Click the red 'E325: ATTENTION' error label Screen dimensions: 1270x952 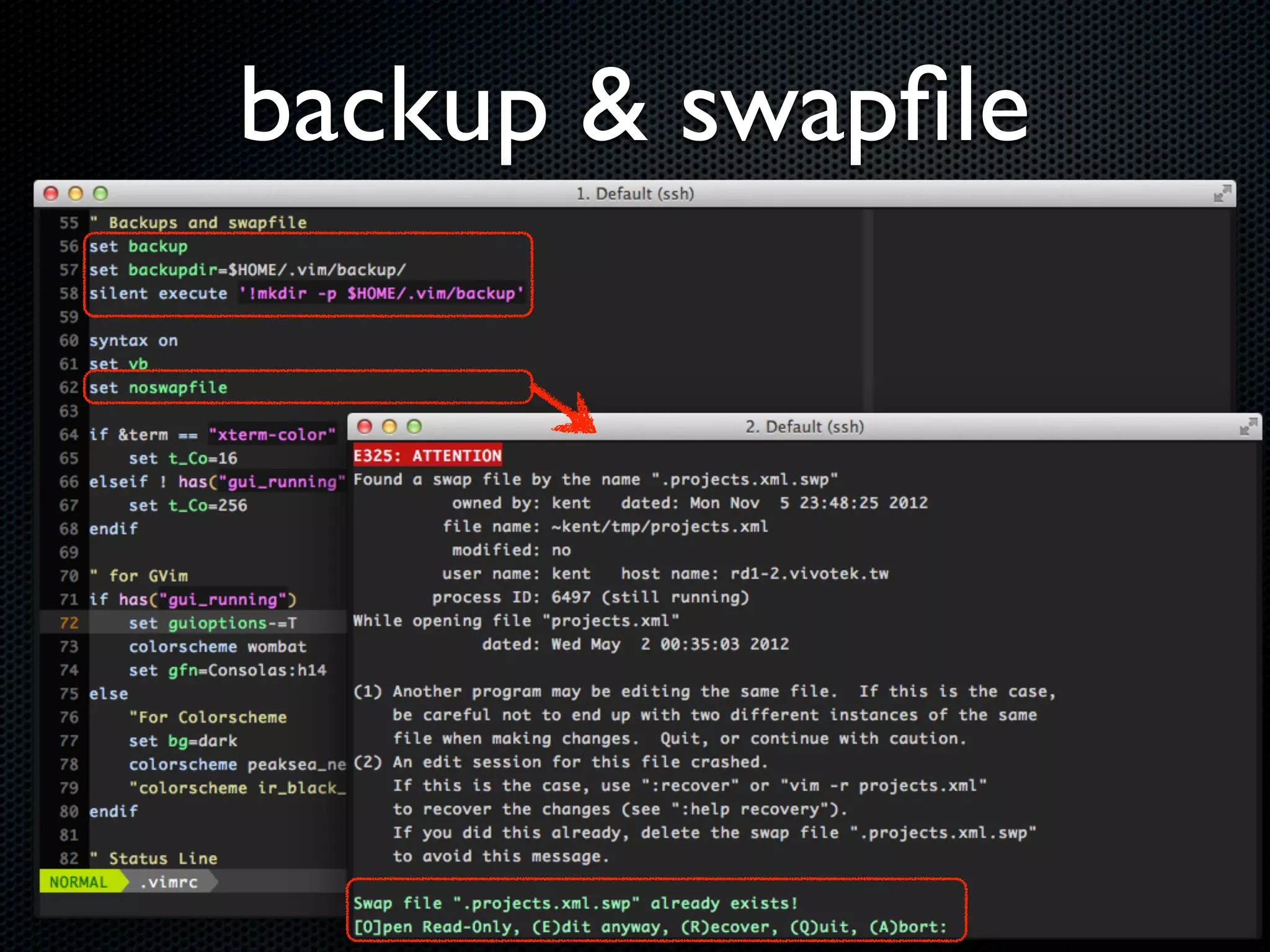click(427, 456)
